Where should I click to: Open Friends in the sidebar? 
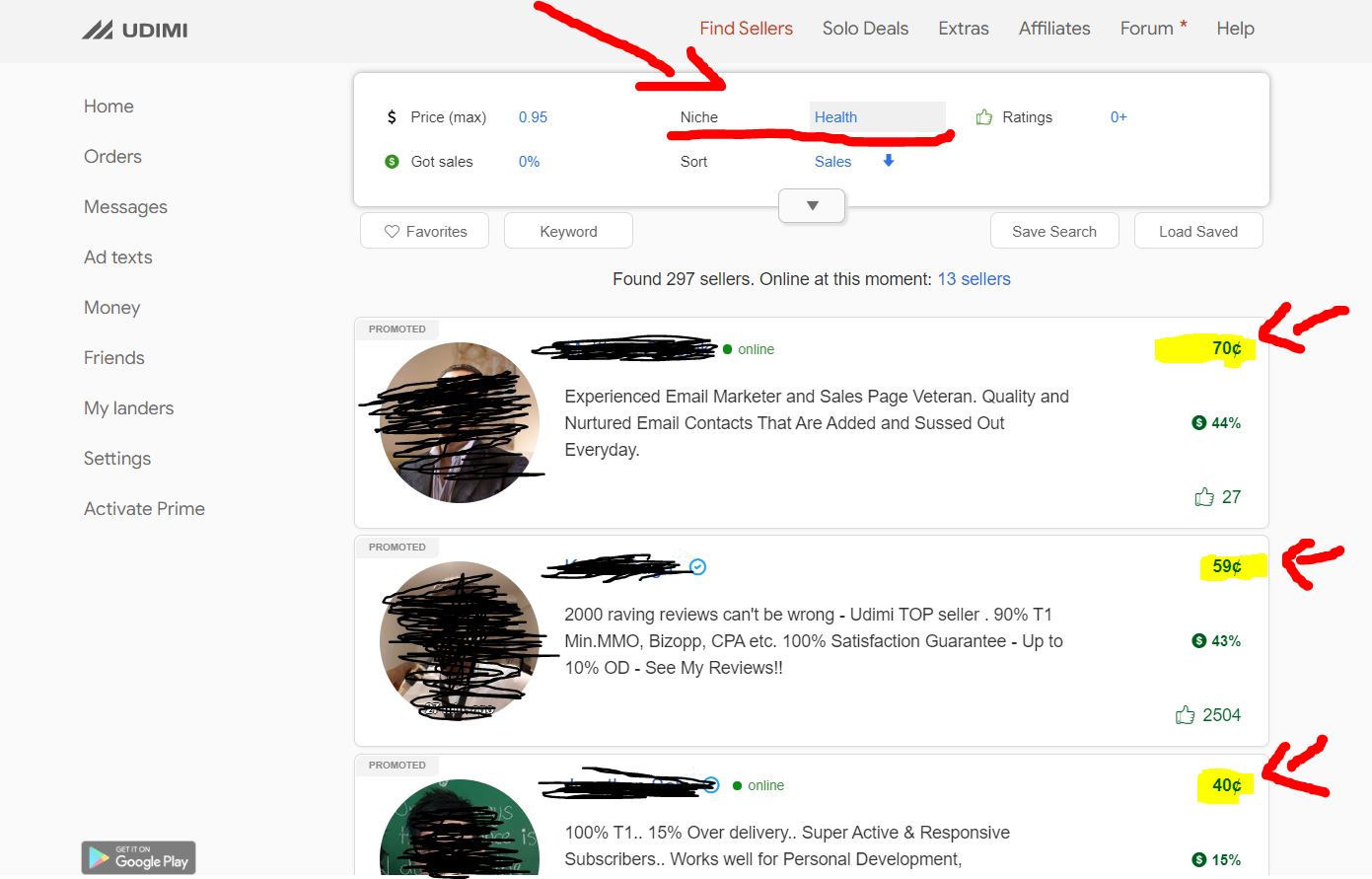pos(114,358)
